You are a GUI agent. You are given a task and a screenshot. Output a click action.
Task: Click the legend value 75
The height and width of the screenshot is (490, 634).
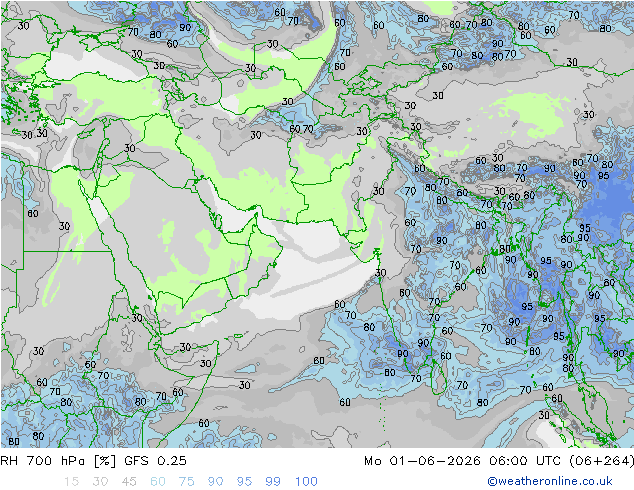point(186,482)
